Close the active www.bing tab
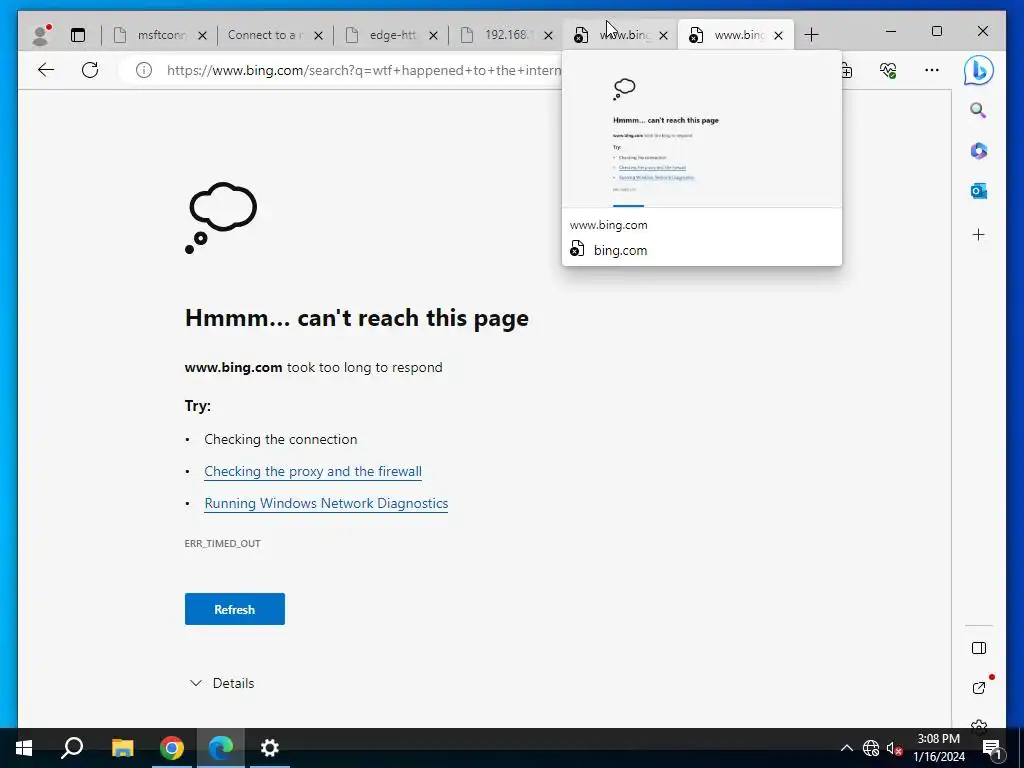This screenshot has height=768, width=1024. 778,36
